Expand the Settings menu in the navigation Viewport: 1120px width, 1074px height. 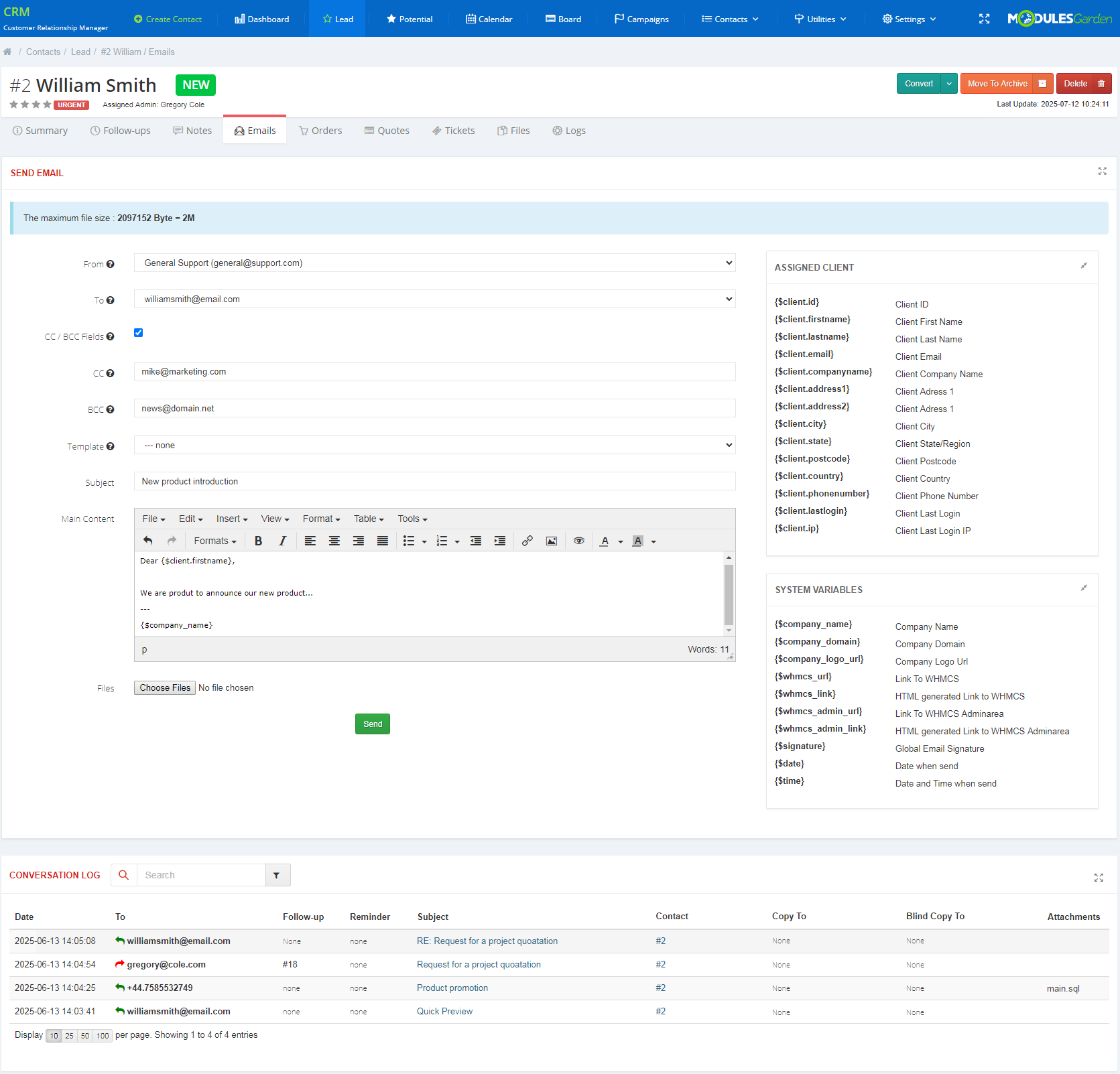click(x=908, y=19)
